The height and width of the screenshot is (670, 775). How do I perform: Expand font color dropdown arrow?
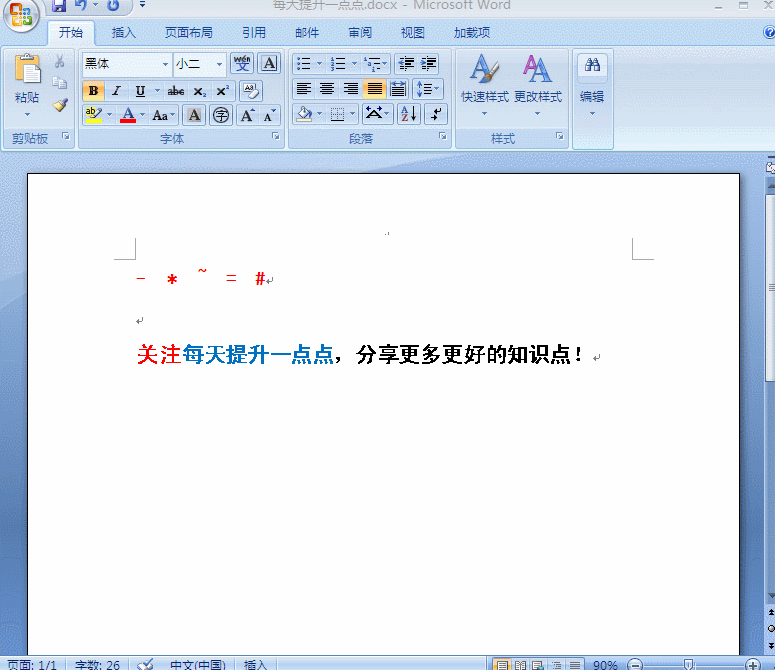click(143, 115)
